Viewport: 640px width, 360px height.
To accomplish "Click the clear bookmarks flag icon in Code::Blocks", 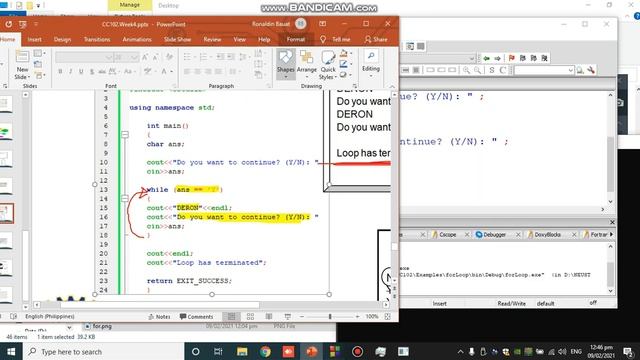I will point(544,58).
